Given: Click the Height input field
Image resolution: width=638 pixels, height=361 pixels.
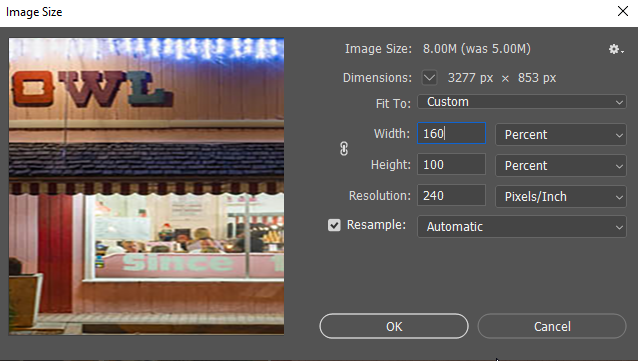Looking at the screenshot, I should click(451, 164).
